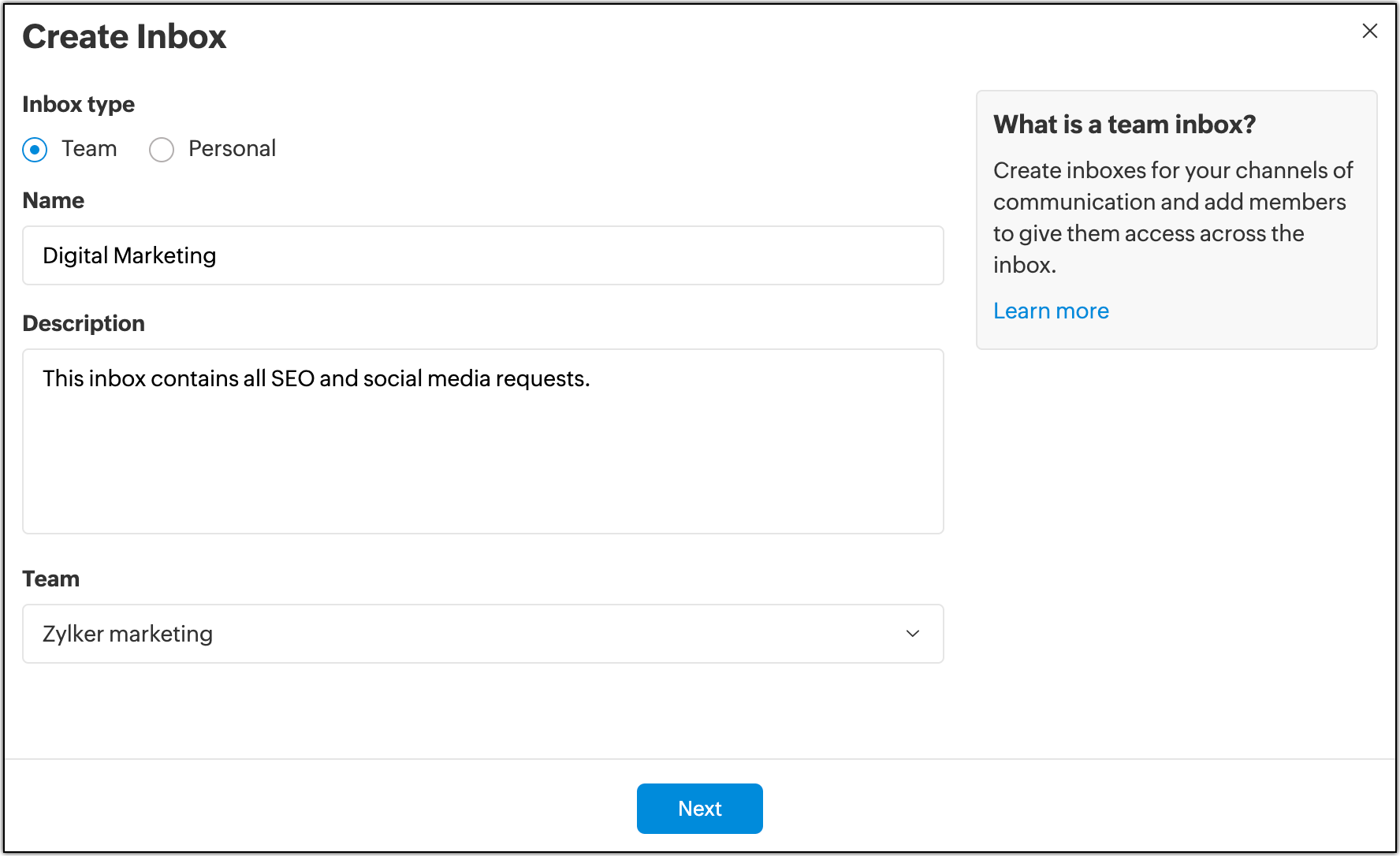Expand the Team dropdown chevron arrow
Screen dimensions: 1400x856
[x=913, y=634]
